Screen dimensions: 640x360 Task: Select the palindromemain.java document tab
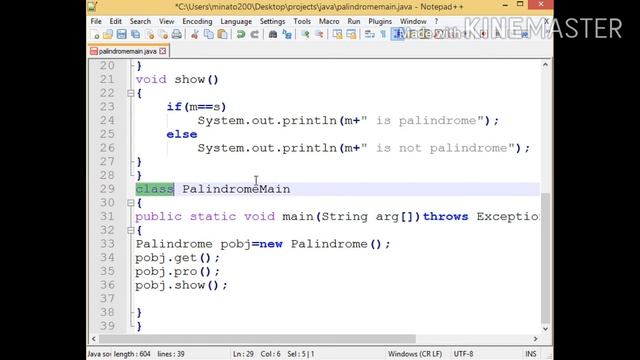point(128,51)
